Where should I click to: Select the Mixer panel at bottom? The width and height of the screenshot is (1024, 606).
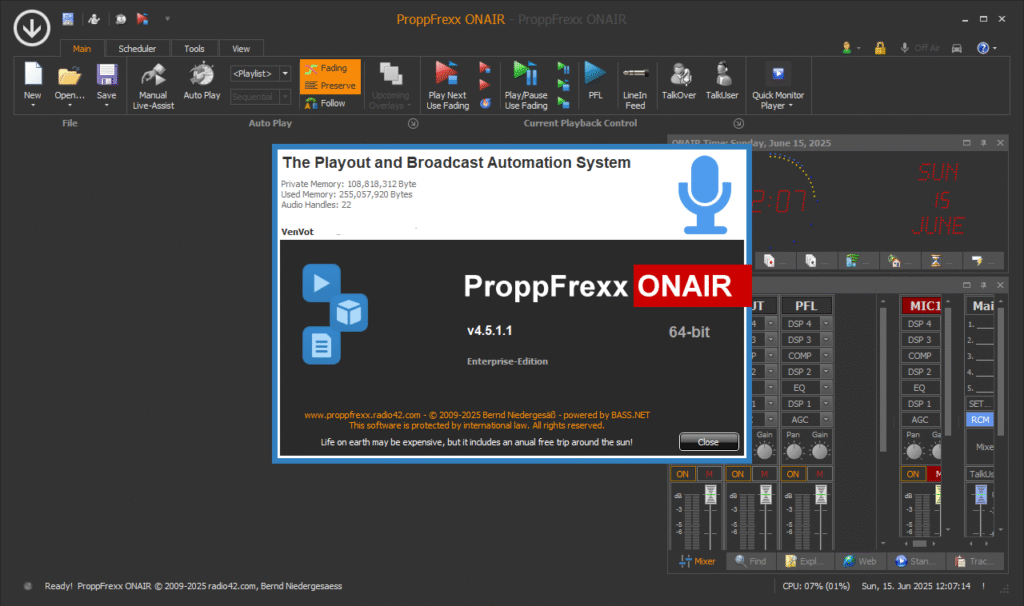coord(697,562)
